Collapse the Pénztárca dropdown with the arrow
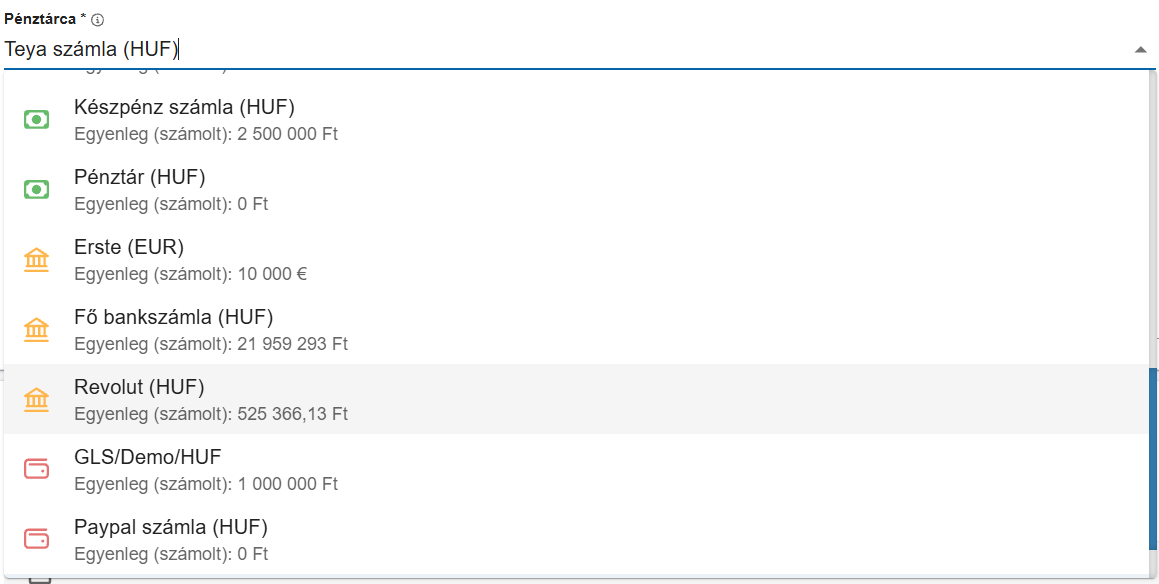This screenshot has width=1159, height=584. pyautogui.click(x=1140, y=49)
